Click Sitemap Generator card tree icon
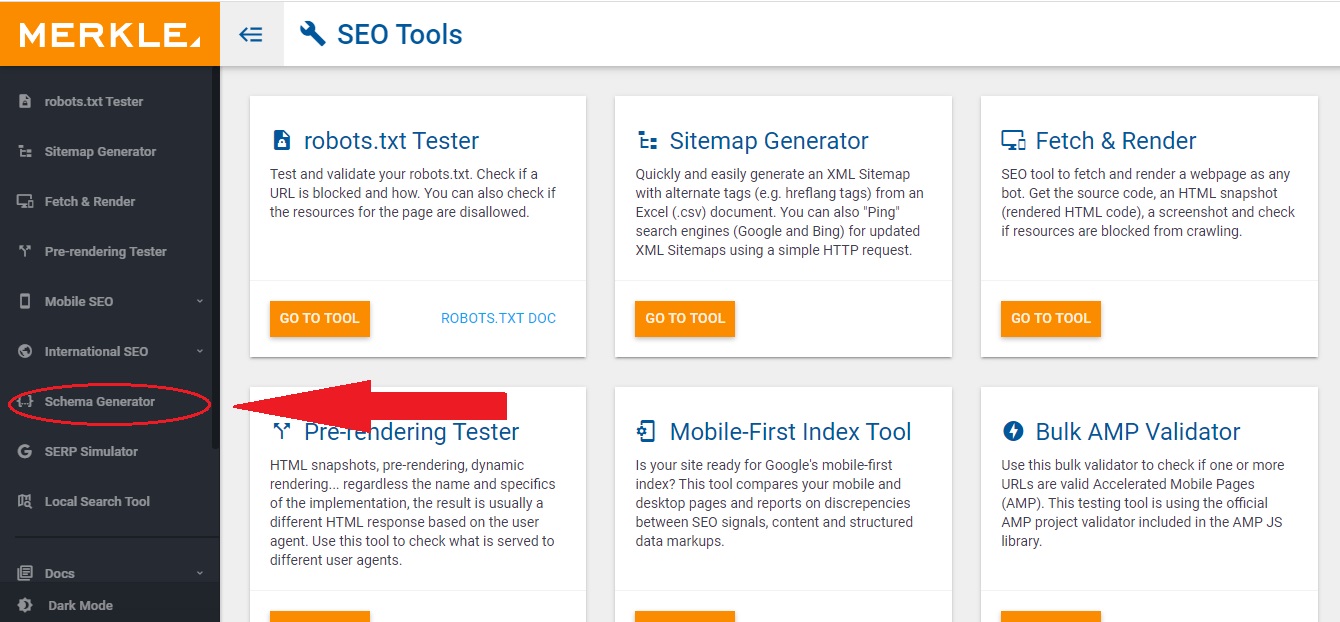1340x622 pixels. tap(647, 140)
